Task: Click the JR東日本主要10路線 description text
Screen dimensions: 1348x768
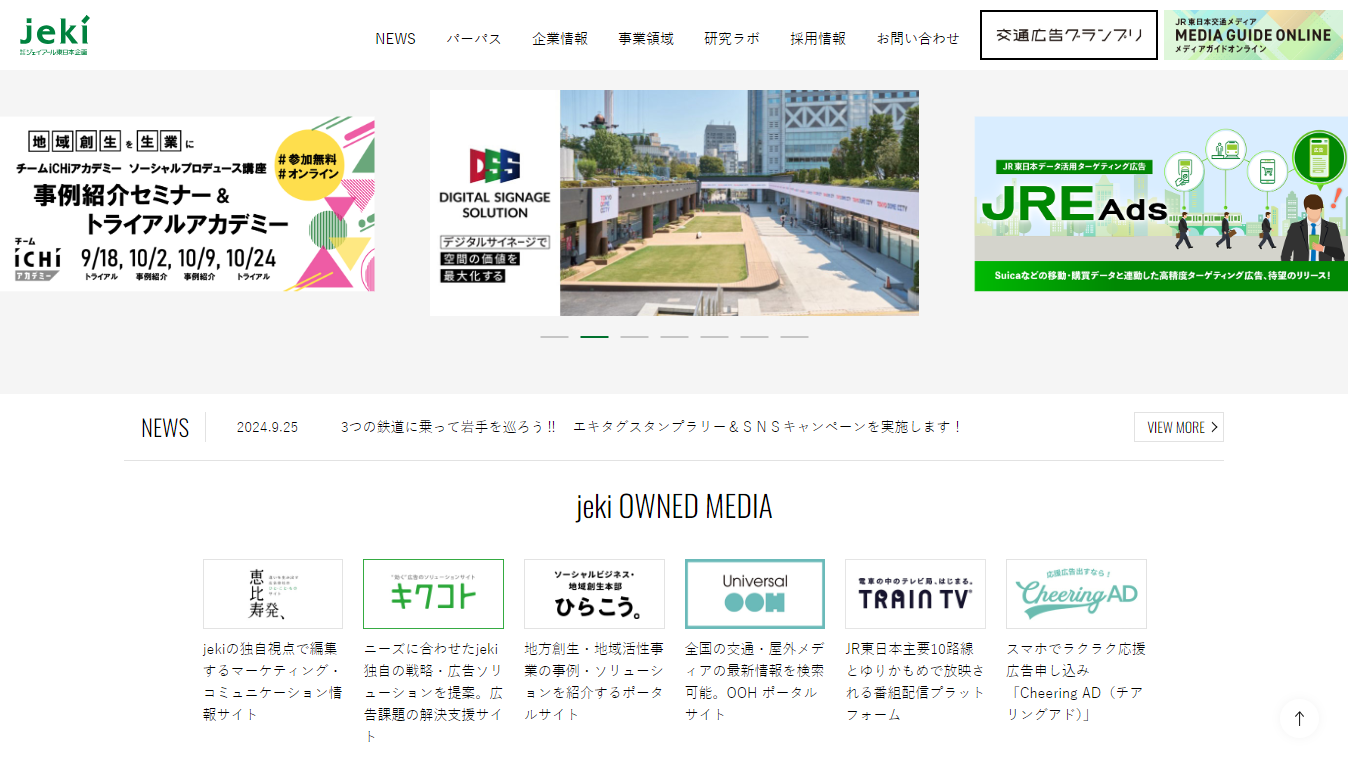Action: pyautogui.click(x=915, y=681)
